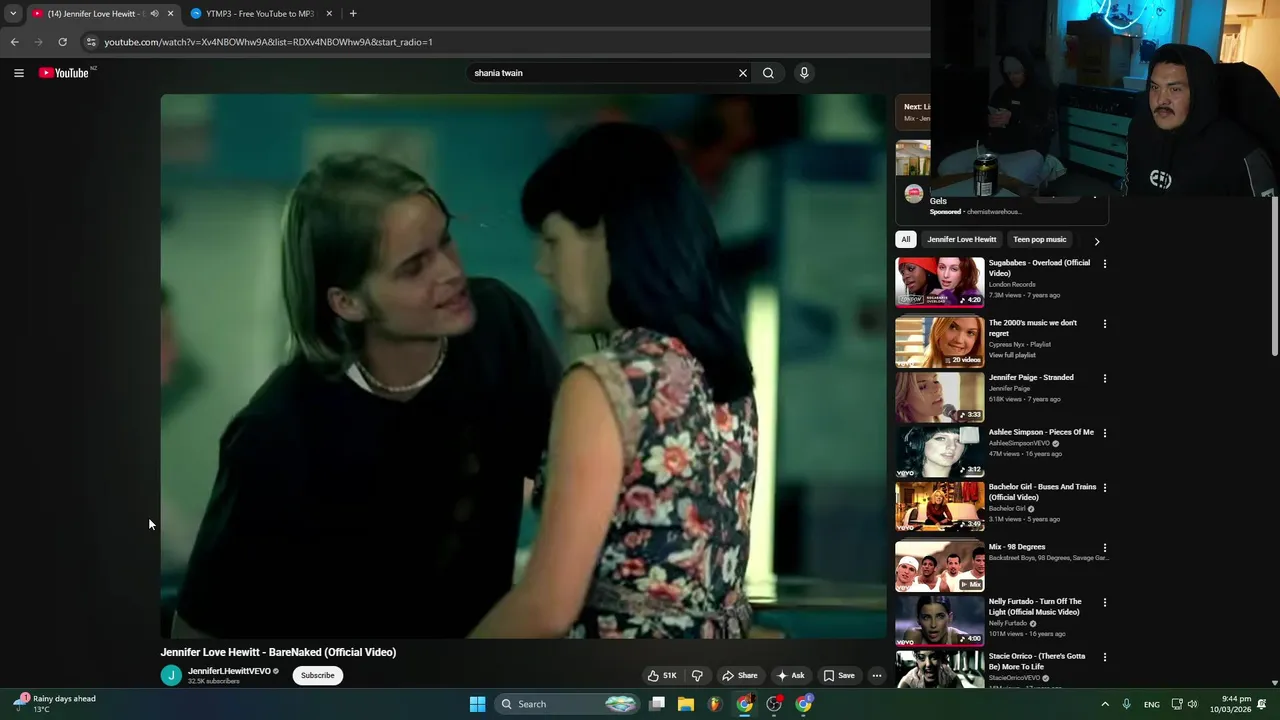
Task: Share the BareNaked video
Action: pos(740,675)
